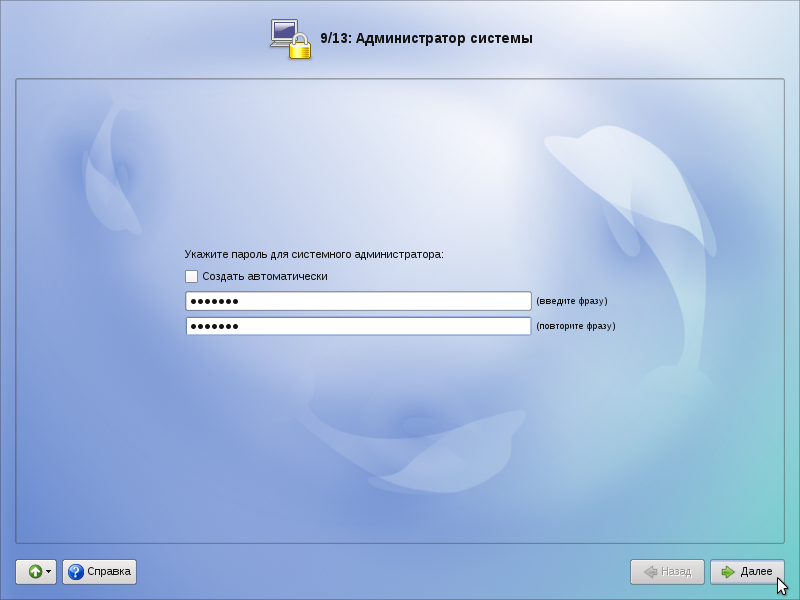Click the Укажите пароль для системного администратора label
800x600 pixels.
(313, 254)
